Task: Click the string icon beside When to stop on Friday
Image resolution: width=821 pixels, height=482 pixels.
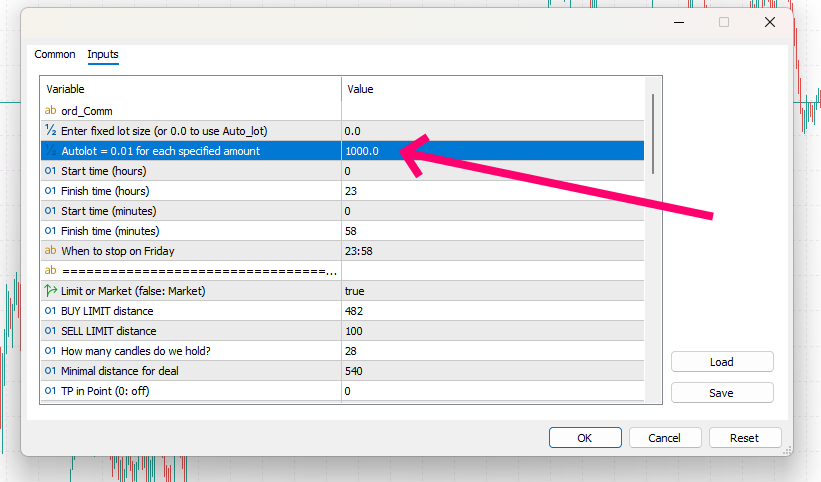Action: [x=50, y=251]
